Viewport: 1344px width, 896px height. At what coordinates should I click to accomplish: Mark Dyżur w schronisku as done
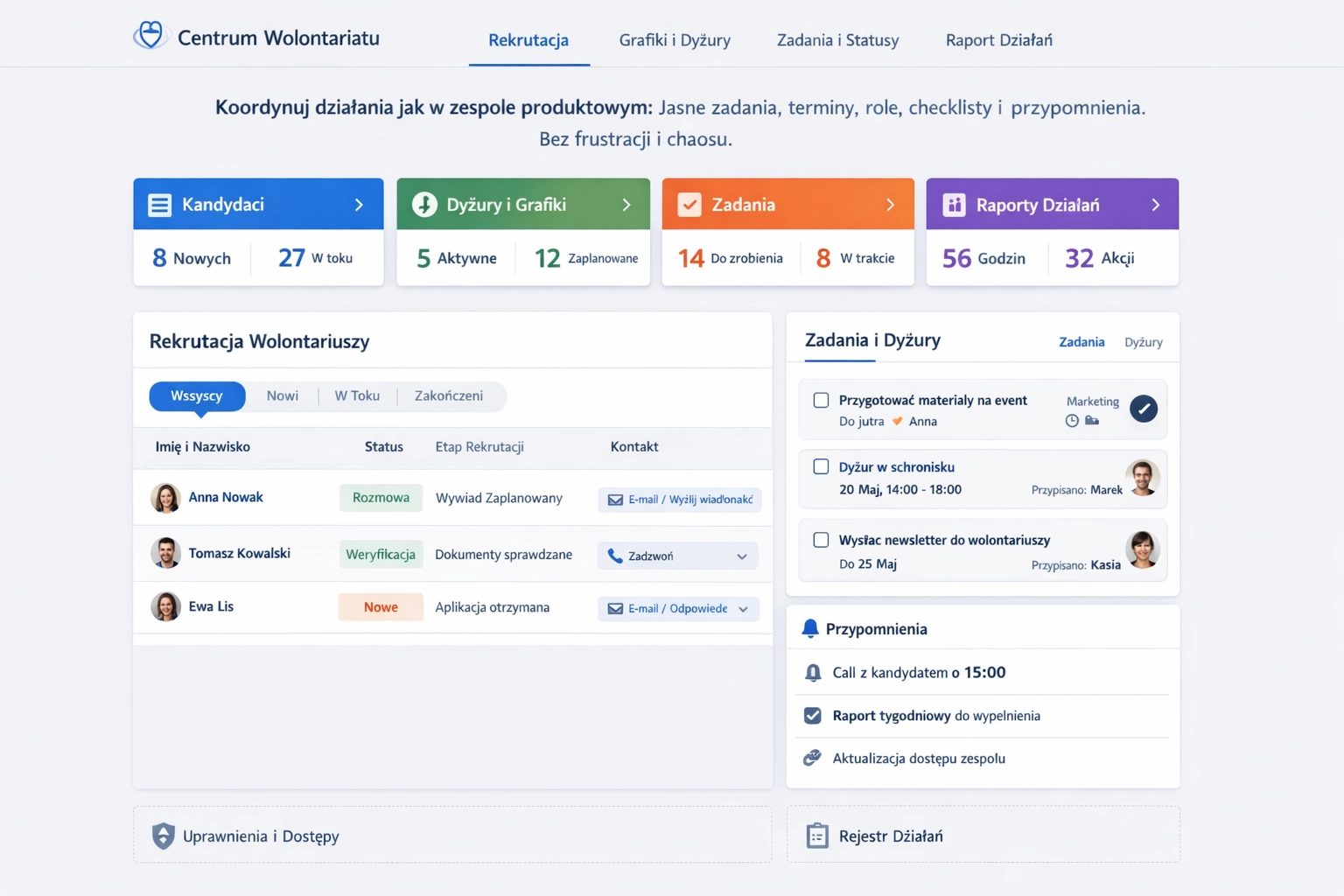tap(821, 466)
